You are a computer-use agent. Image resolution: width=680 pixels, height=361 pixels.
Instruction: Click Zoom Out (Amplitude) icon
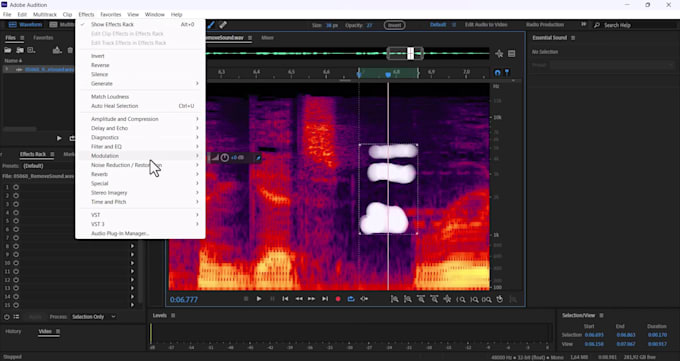pyautogui.click(x=408, y=299)
